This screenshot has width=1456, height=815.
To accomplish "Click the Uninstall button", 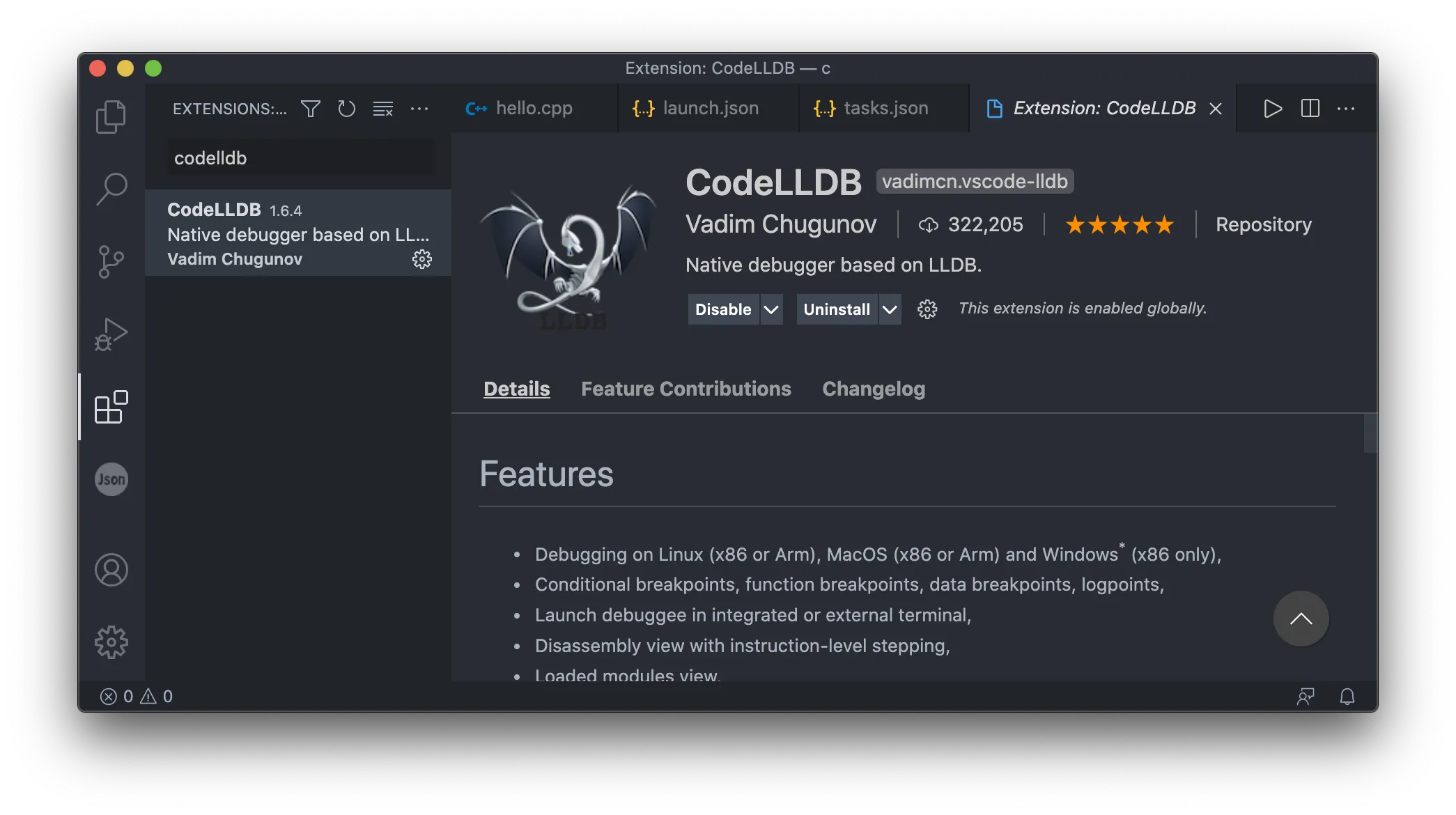I will pos(837,309).
